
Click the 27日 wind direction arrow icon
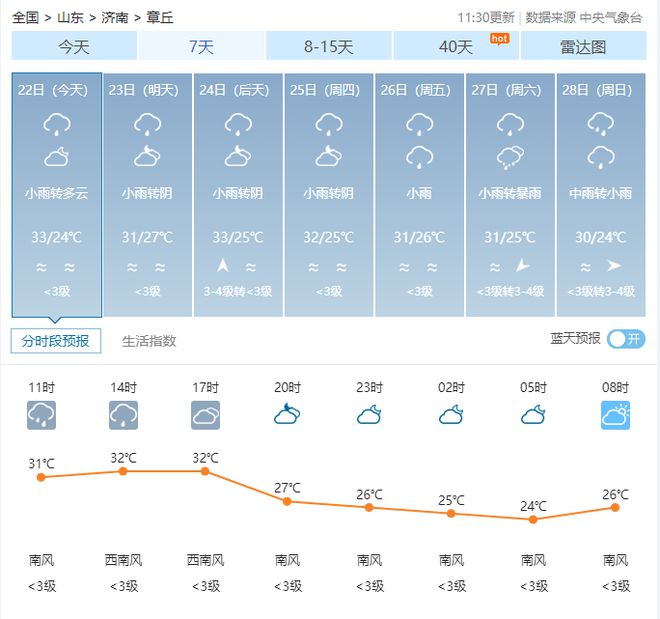point(523,266)
